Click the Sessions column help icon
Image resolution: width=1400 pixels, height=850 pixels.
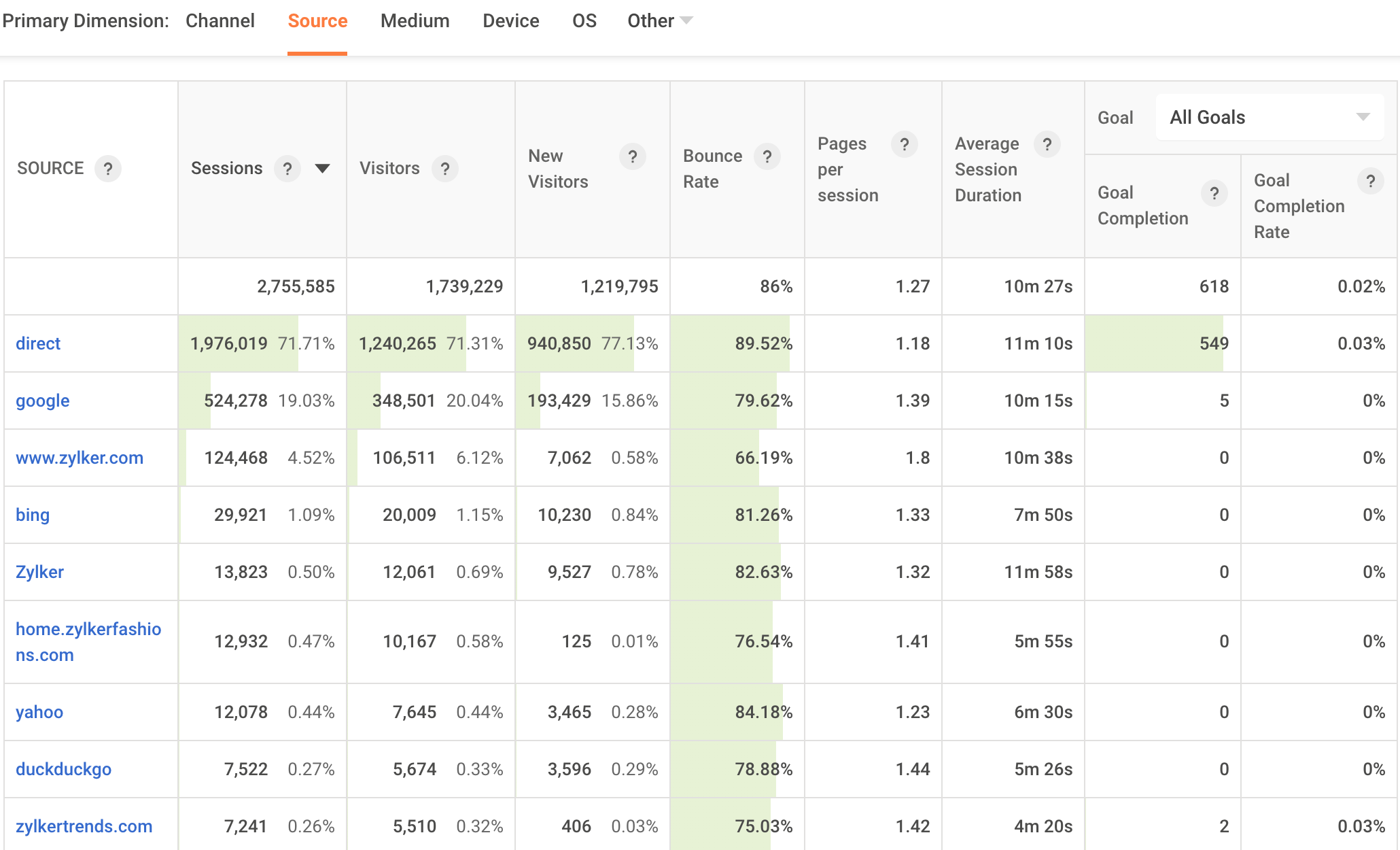coord(287,169)
